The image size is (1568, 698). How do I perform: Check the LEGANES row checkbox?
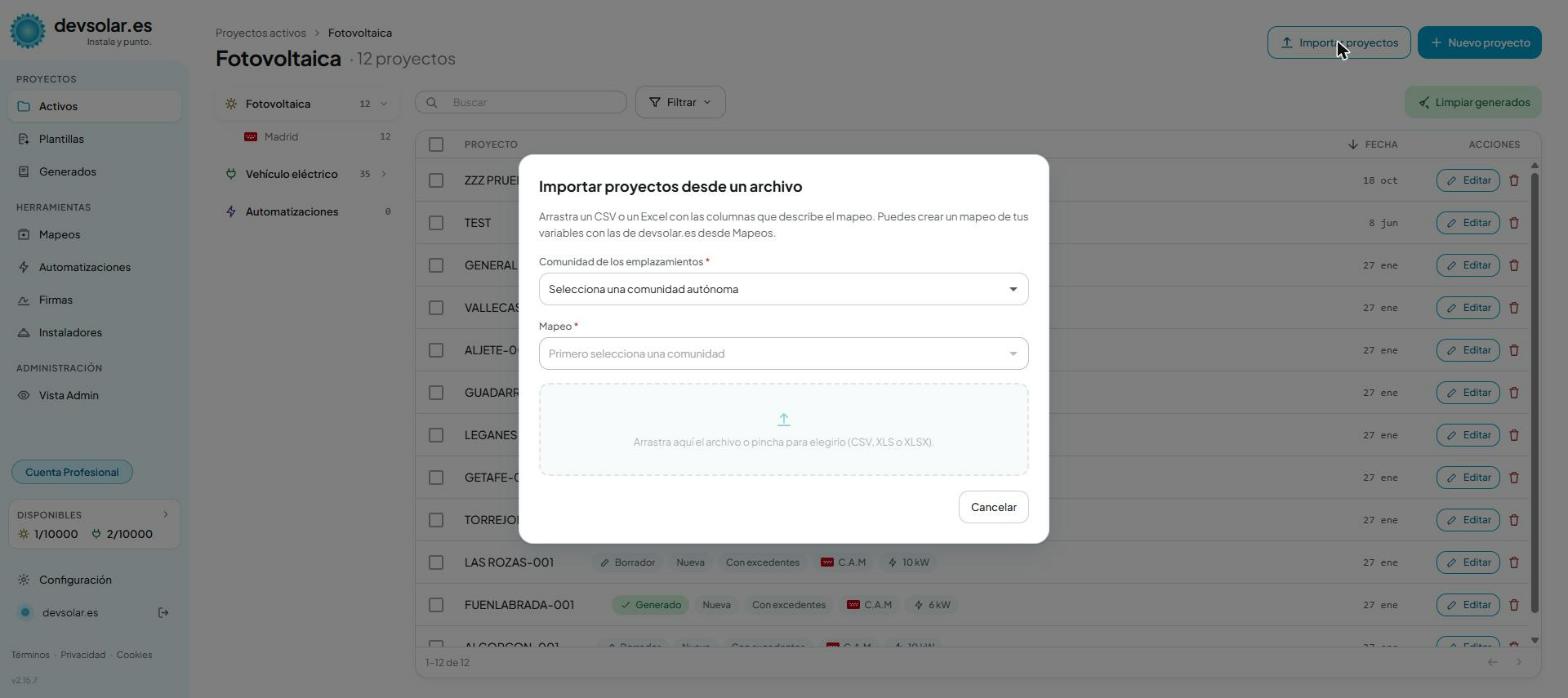(436, 435)
